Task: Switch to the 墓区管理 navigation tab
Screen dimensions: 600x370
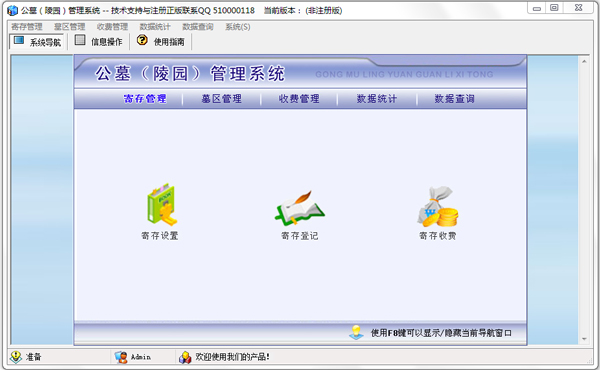Action: [222, 99]
